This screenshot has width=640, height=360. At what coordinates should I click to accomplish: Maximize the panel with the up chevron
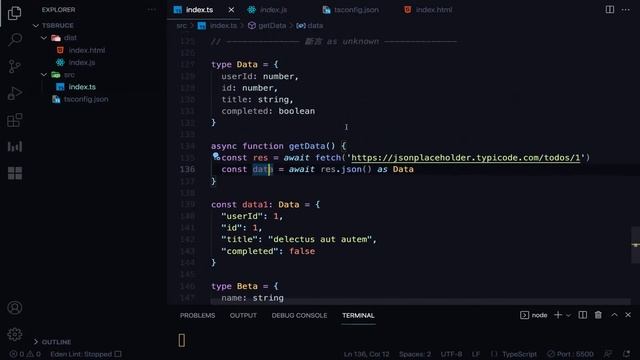(614, 315)
